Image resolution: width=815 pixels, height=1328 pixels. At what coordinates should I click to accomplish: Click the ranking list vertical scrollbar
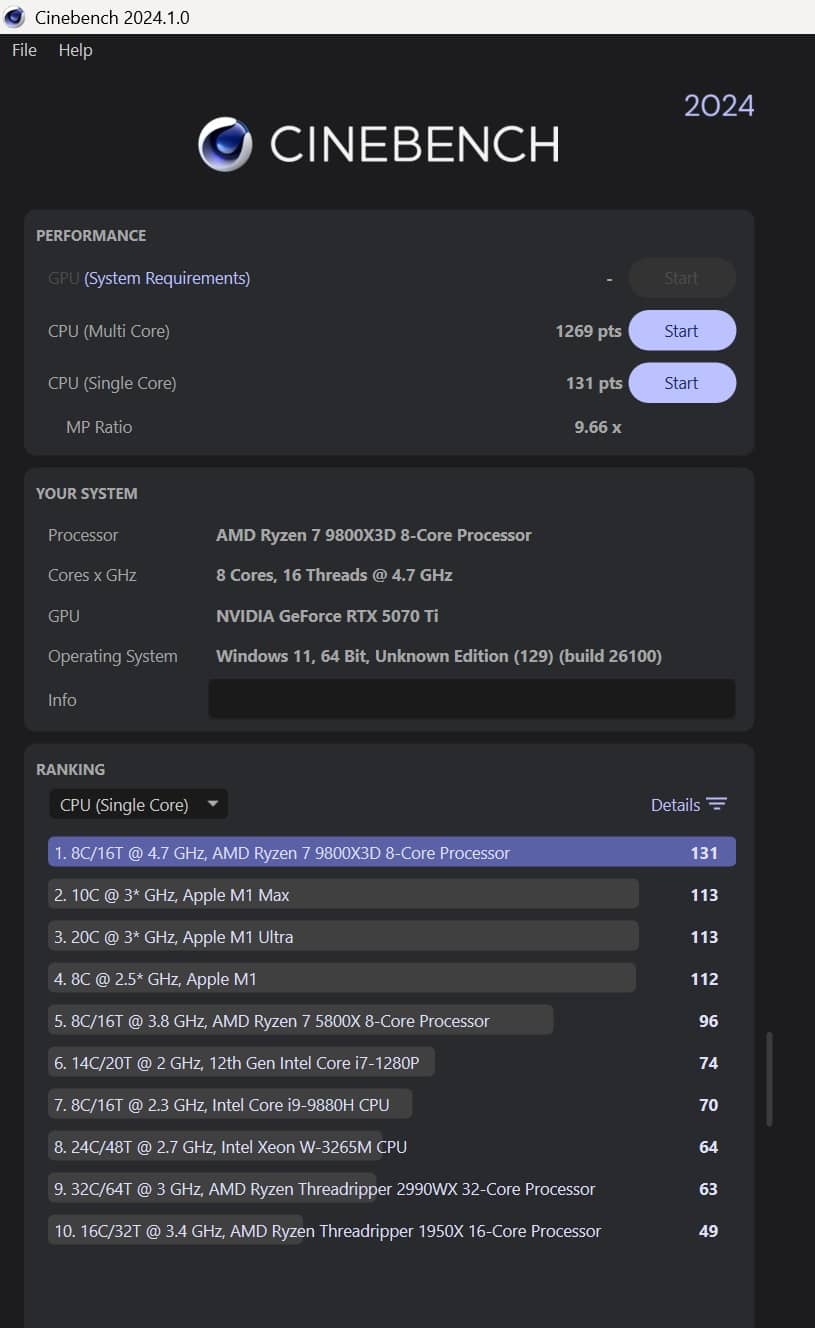pos(769,1080)
